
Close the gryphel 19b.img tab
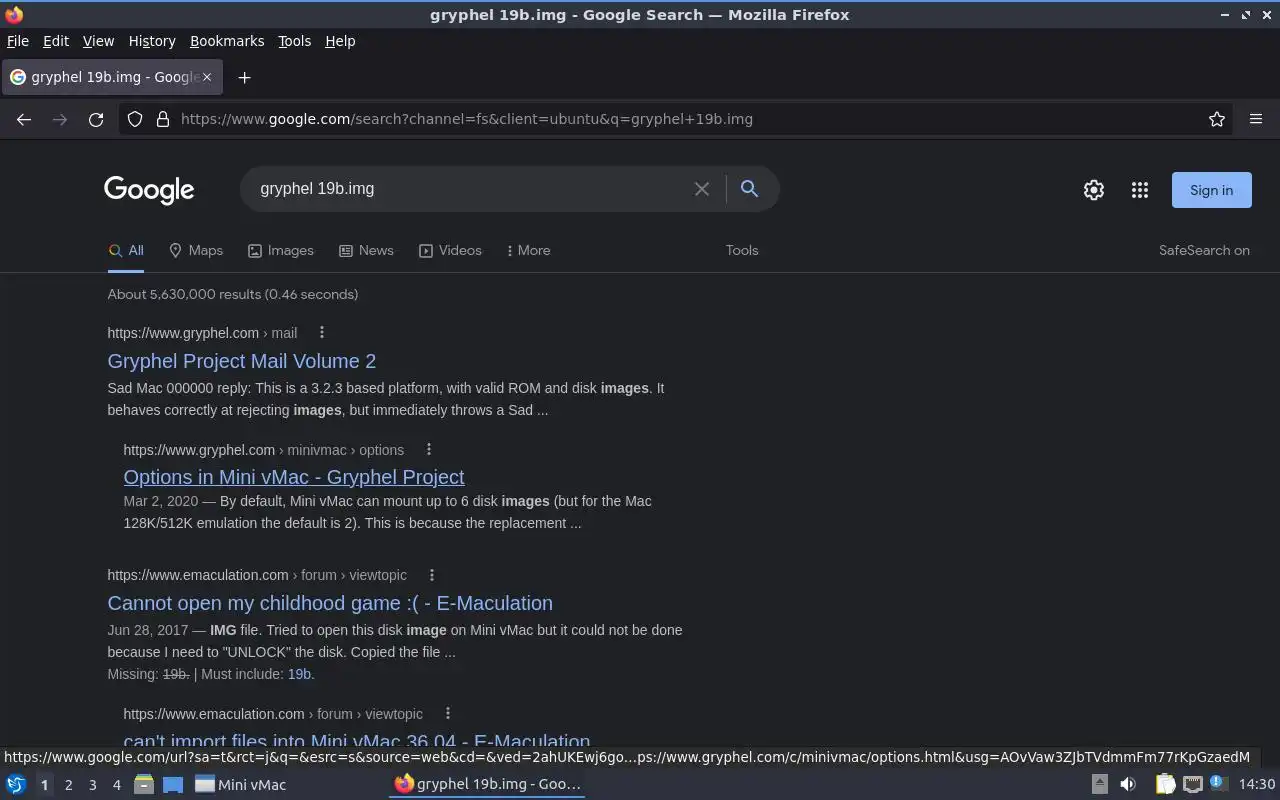[207, 77]
